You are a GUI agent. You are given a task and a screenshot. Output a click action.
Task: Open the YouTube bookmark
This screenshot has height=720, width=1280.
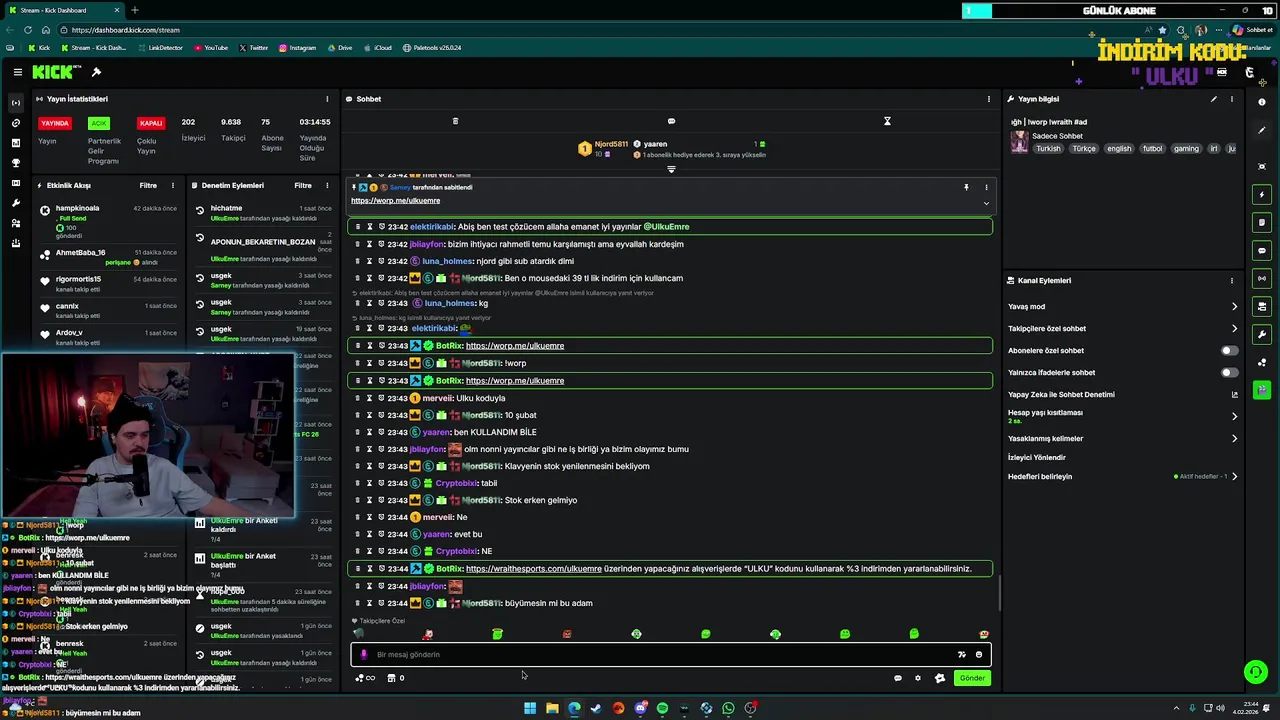click(211, 48)
